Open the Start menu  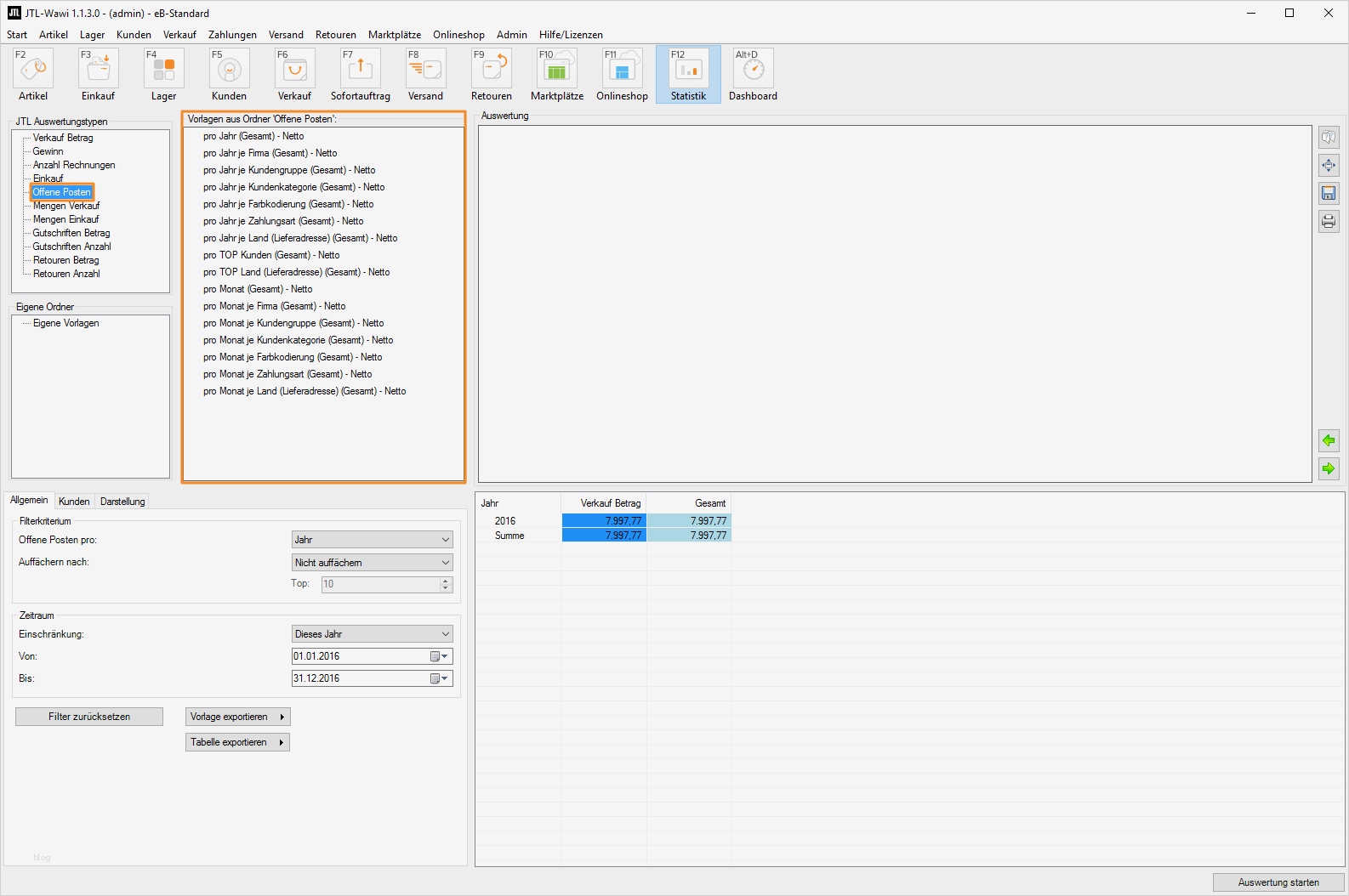pos(17,35)
